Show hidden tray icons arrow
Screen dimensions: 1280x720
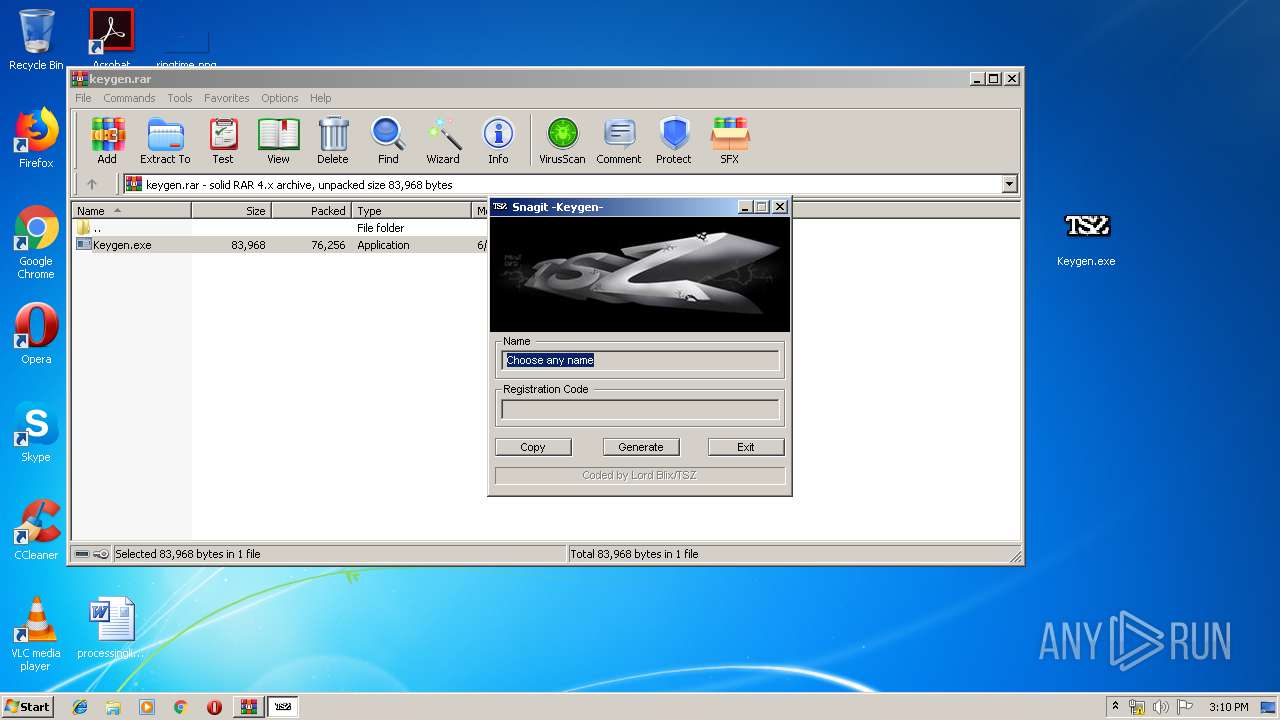1115,707
